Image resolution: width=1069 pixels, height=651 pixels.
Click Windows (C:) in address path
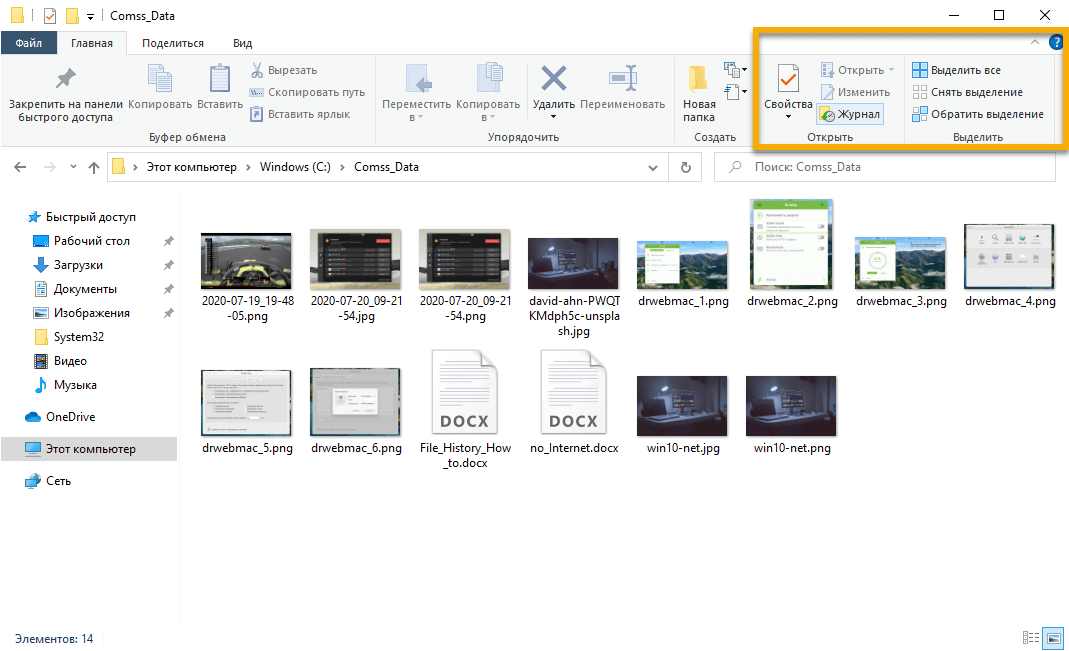(295, 167)
